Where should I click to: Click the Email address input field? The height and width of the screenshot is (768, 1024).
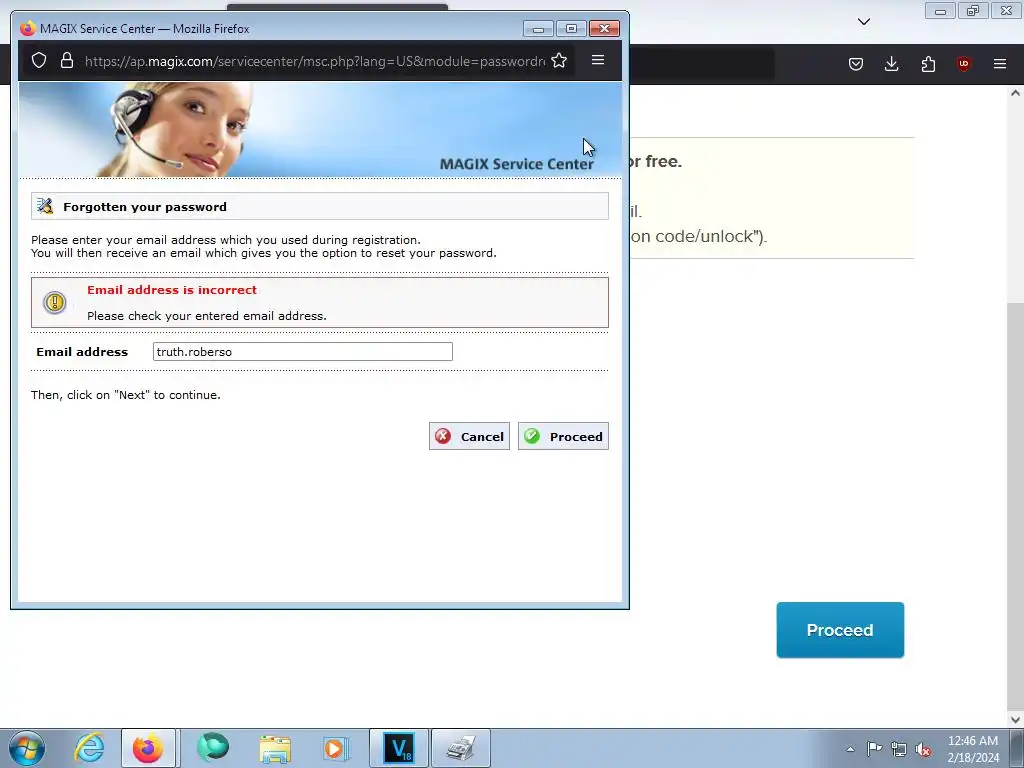tap(302, 351)
